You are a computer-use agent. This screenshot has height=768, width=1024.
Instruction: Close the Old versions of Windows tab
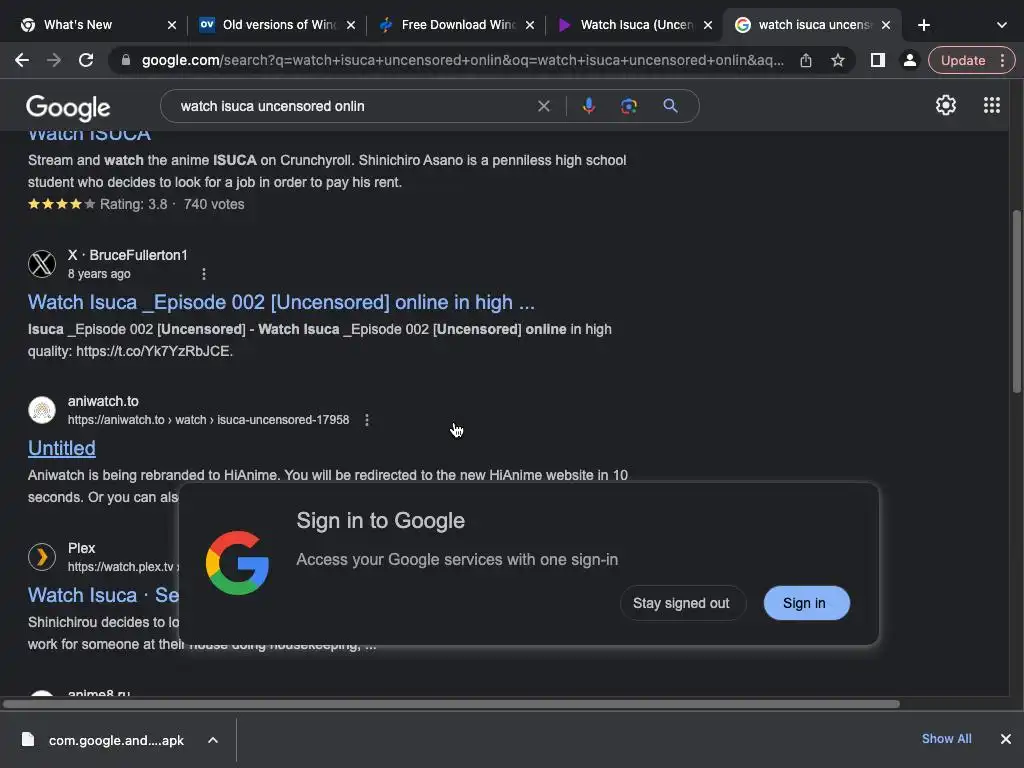pos(351,25)
